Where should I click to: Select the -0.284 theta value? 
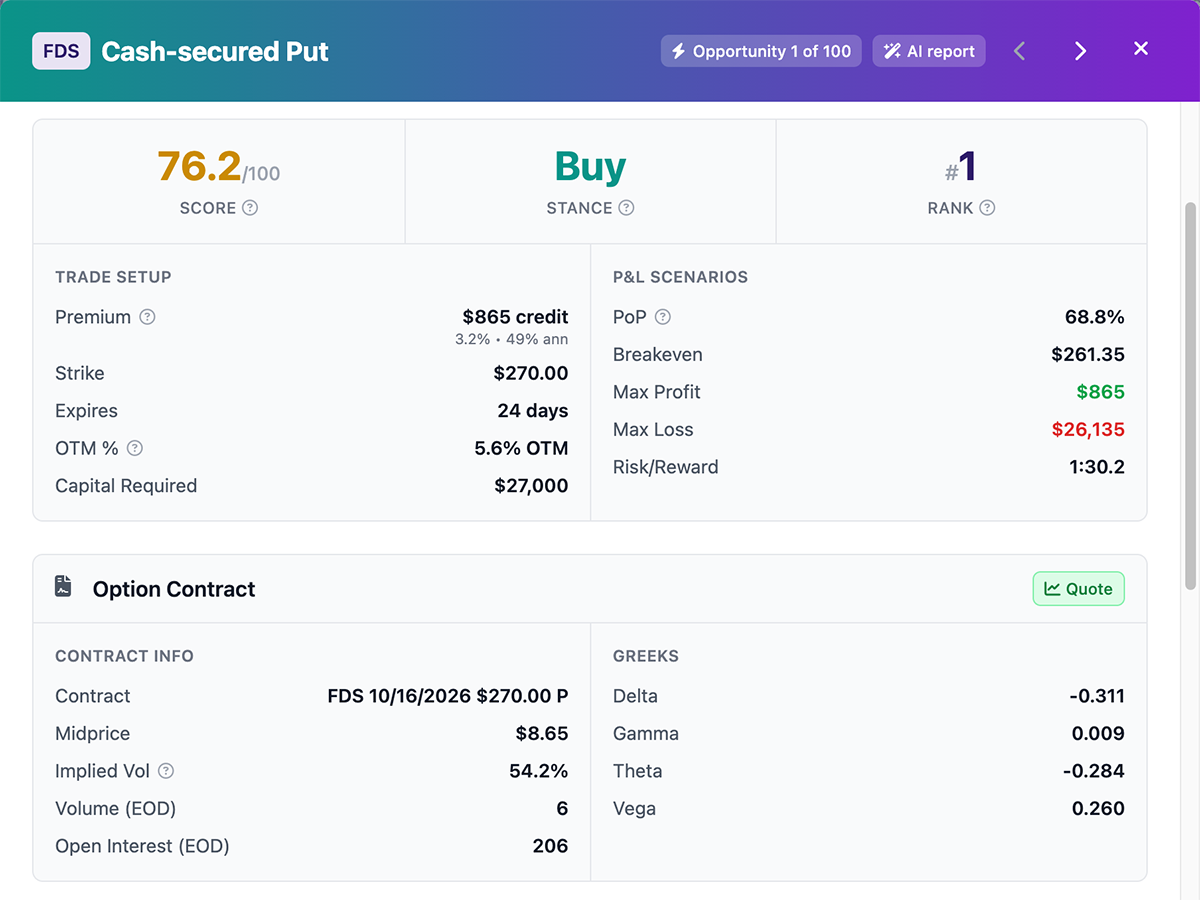(x=1095, y=771)
